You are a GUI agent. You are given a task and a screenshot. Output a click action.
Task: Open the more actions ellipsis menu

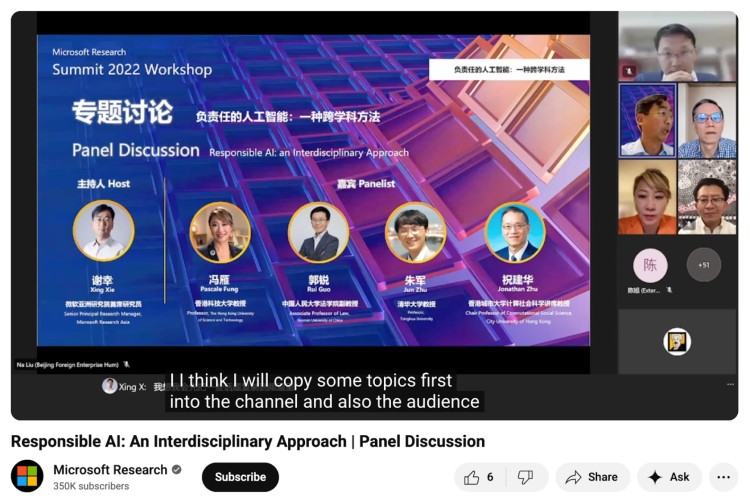[723, 477]
